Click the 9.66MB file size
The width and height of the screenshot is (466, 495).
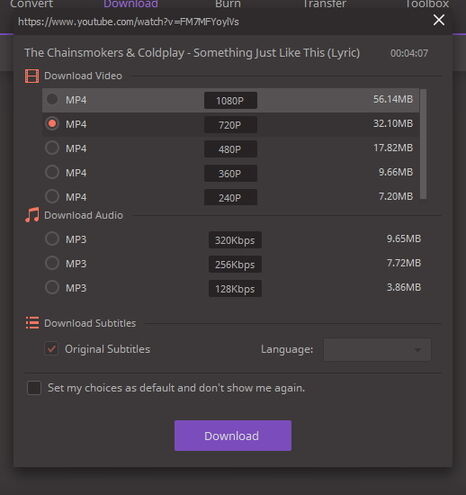(x=396, y=172)
